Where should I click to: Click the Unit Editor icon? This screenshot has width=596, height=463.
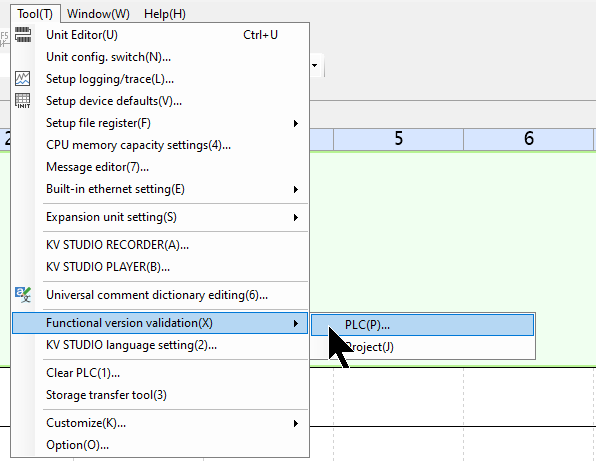point(23,35)
